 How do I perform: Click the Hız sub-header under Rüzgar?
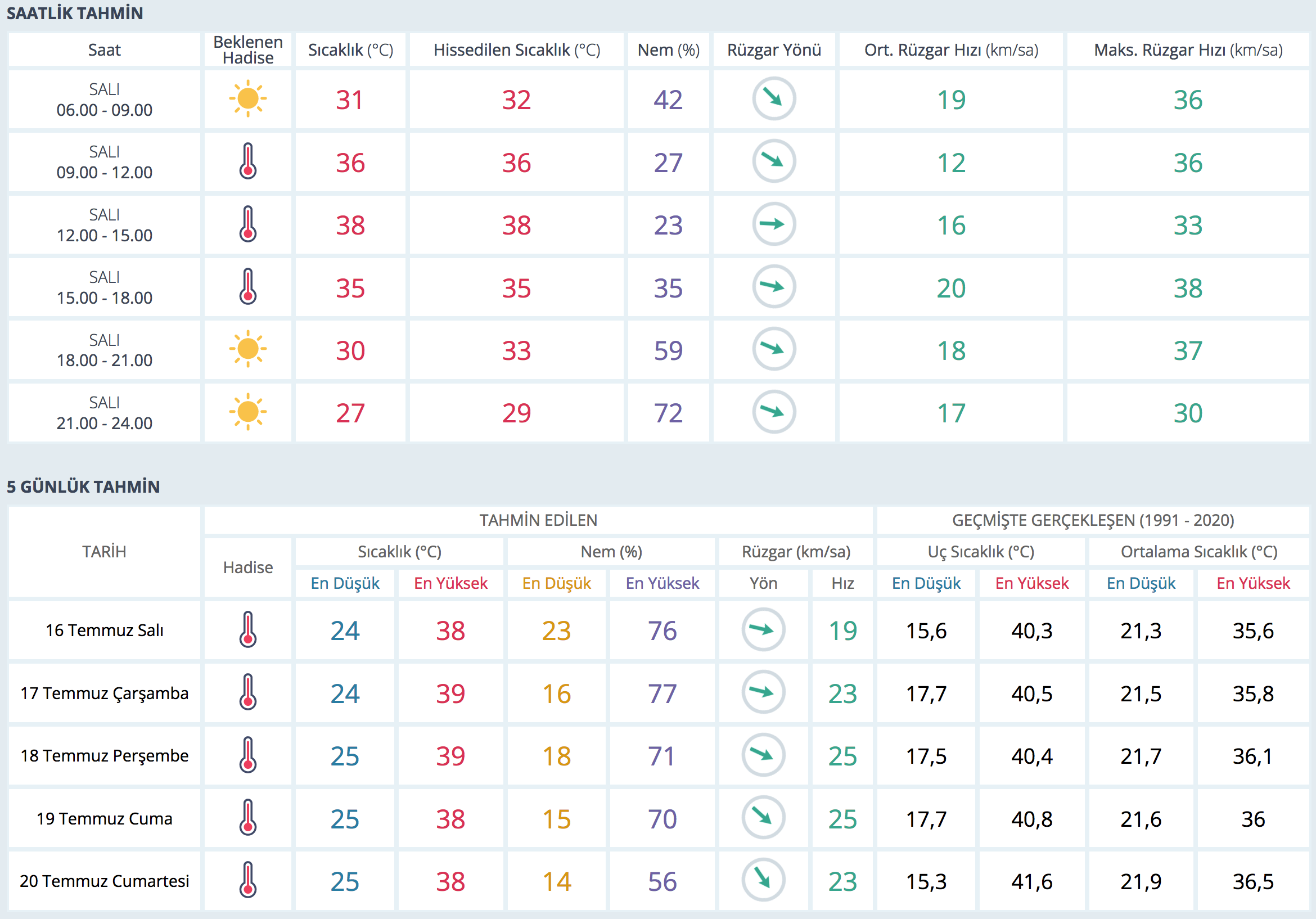[x=842, y=583]
